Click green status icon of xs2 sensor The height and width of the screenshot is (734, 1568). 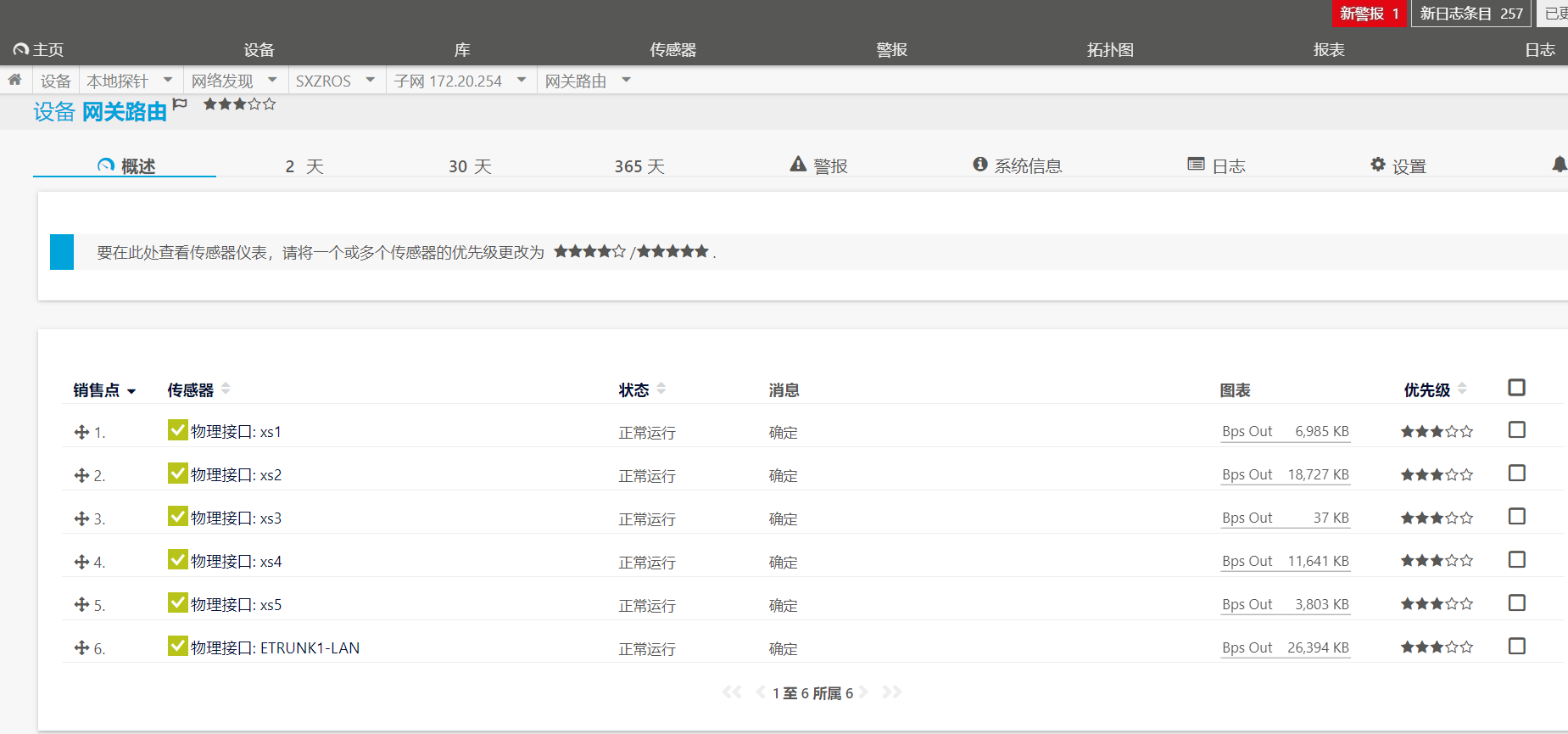click(x=177, y=473)
